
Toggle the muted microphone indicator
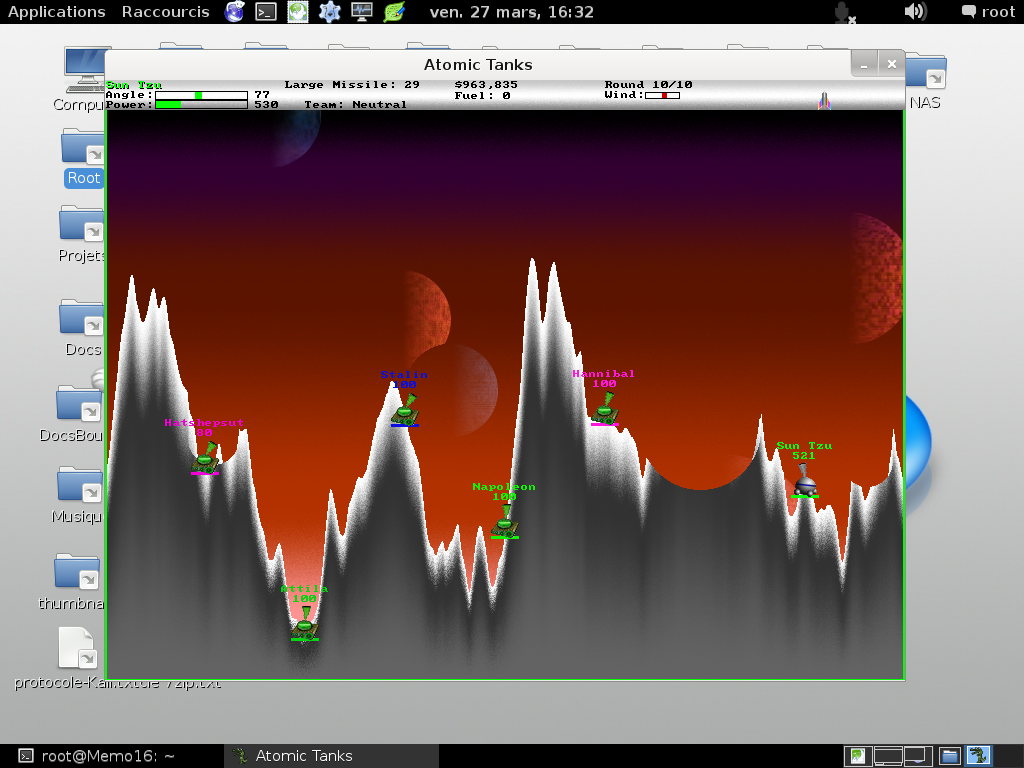pos(844,12)
